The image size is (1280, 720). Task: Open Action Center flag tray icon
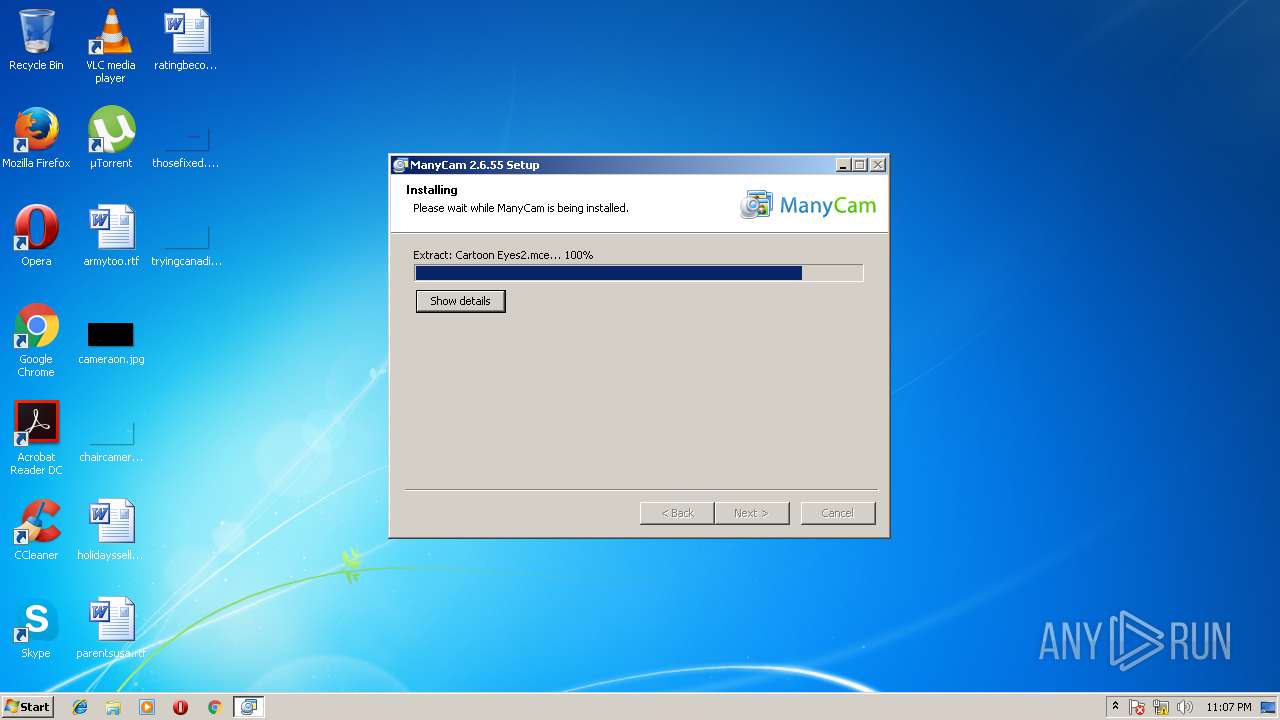pos(1137,707)
